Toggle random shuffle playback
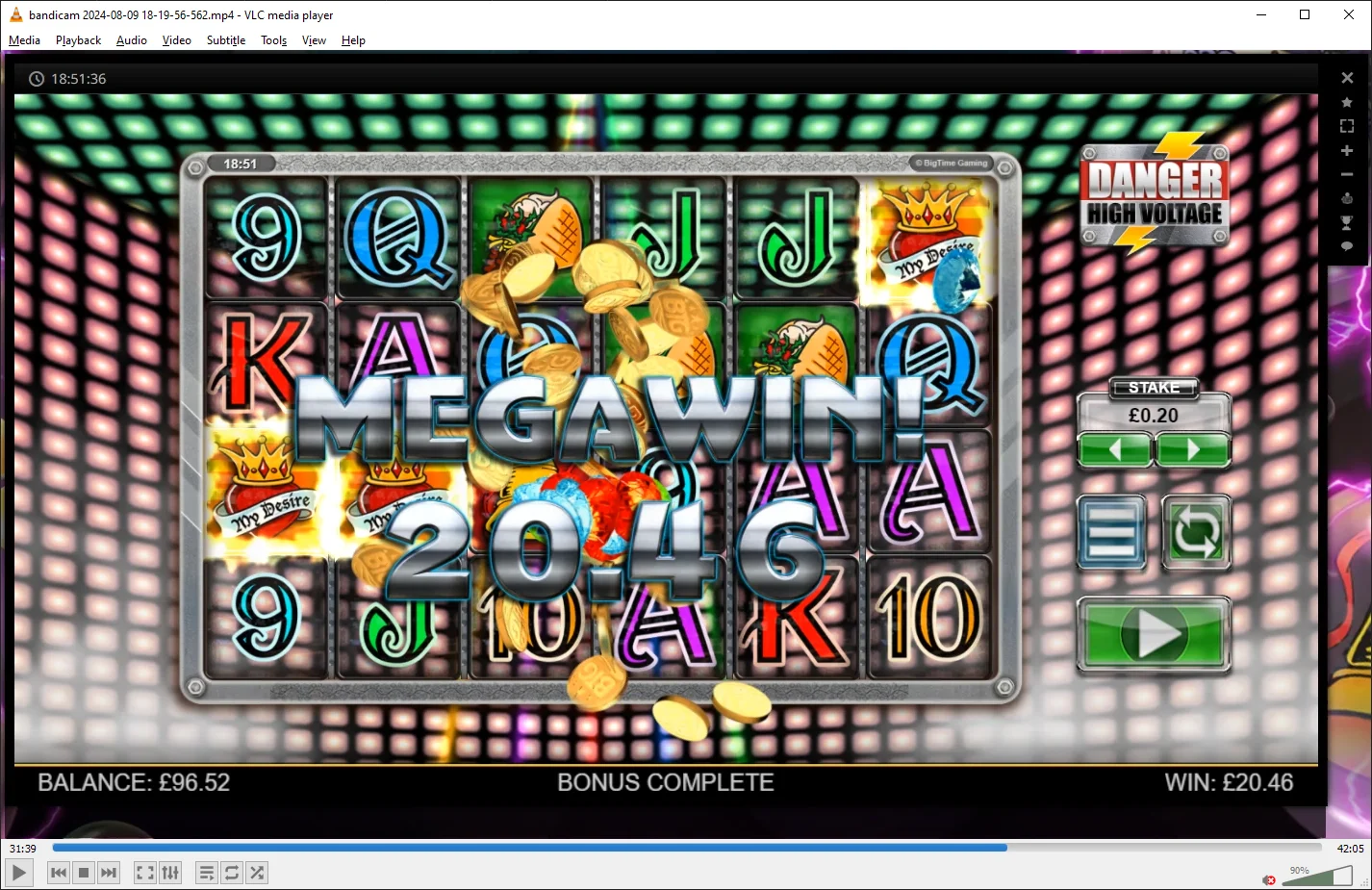1372x890 pixels. pos(257,873)
